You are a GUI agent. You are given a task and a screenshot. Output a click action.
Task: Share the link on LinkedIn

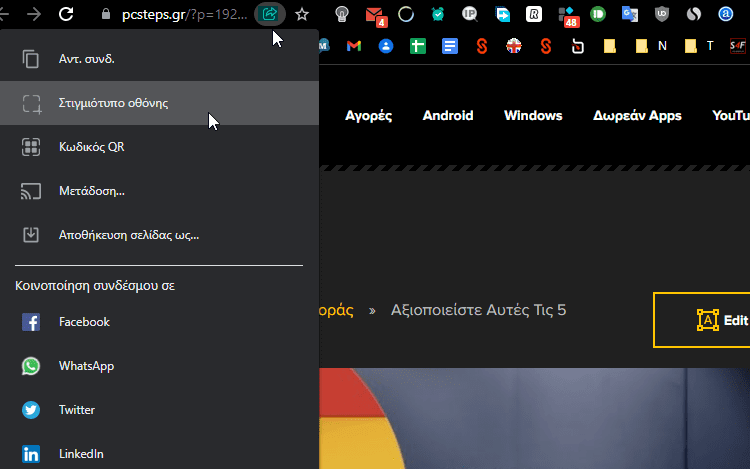pyautogui.click(x=159, y=454)
